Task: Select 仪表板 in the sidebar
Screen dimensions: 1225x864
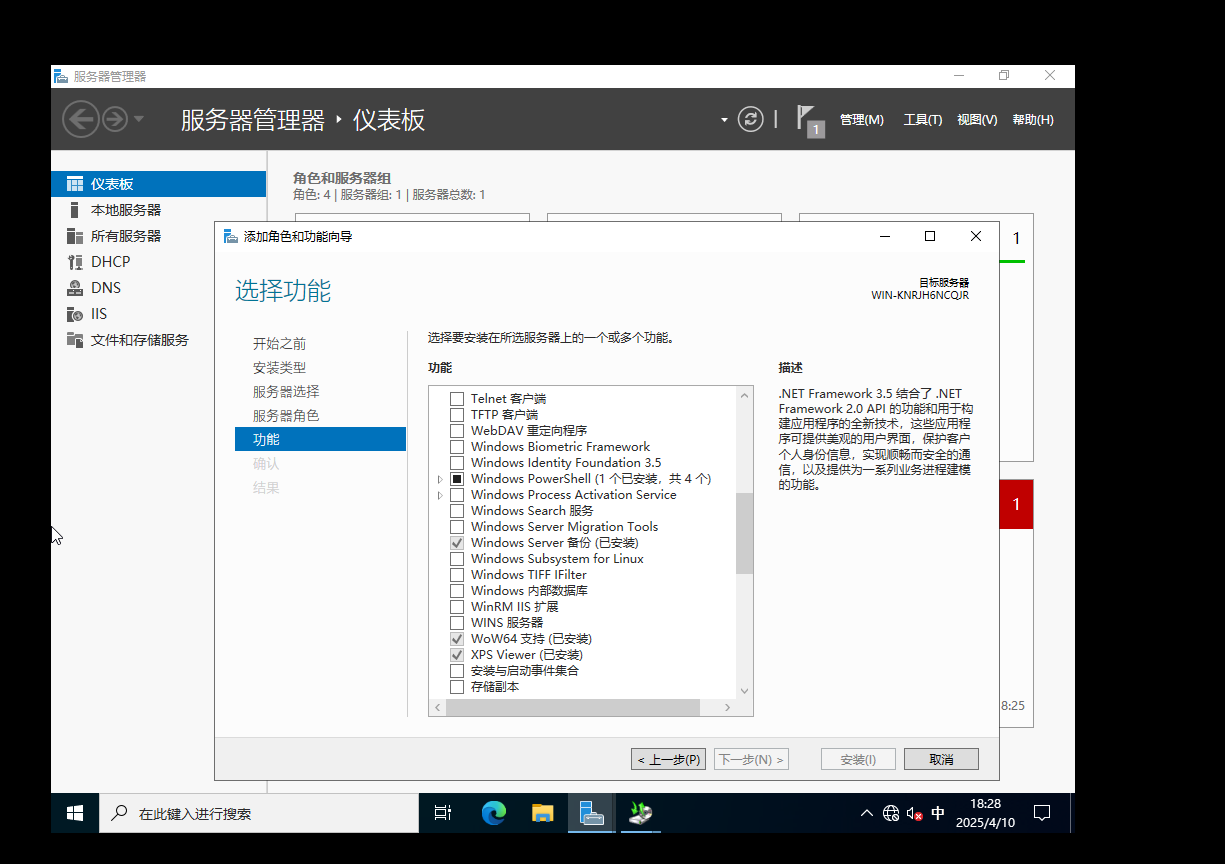Action: [x=159, y=184]
